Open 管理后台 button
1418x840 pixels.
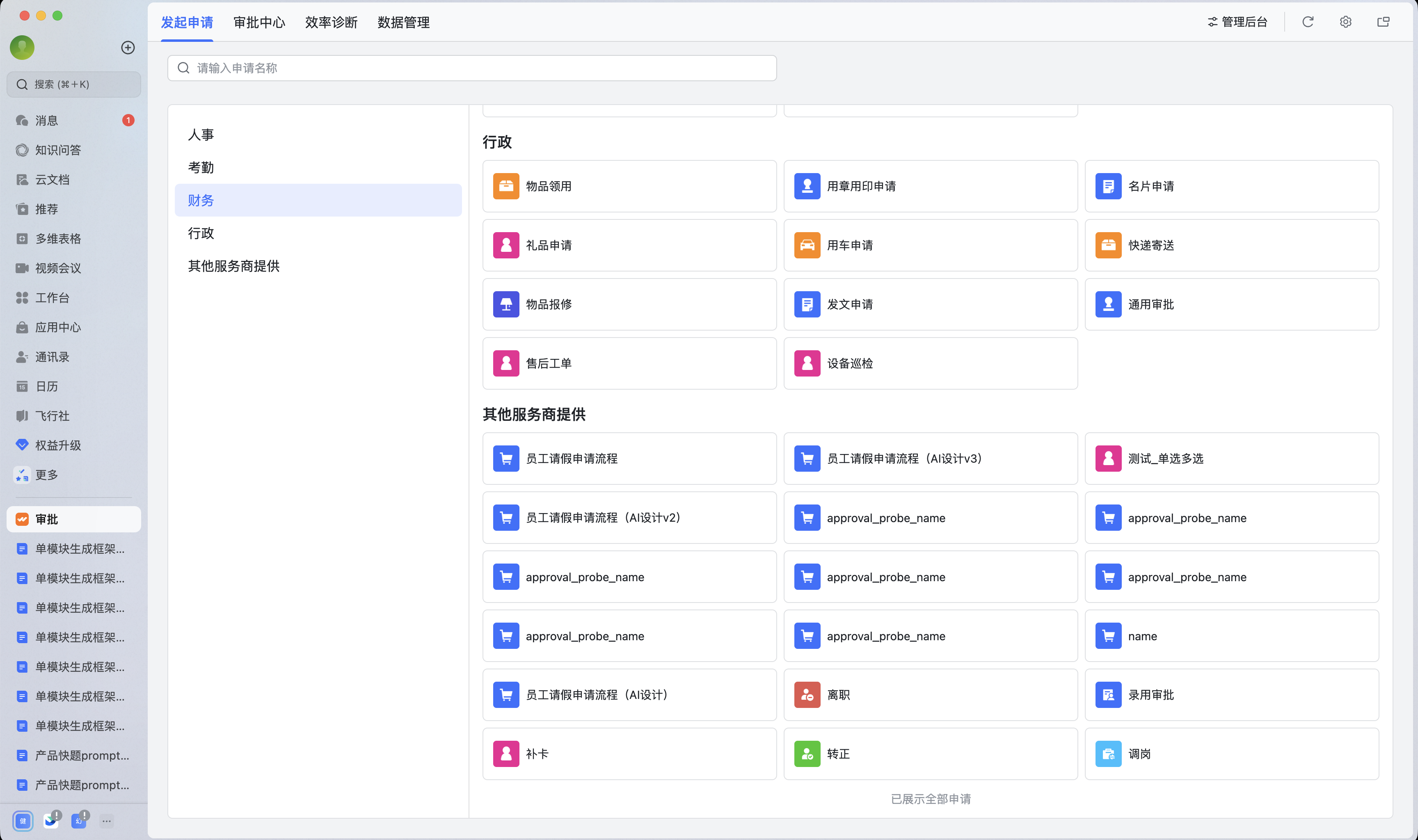tap(1237, 22)
